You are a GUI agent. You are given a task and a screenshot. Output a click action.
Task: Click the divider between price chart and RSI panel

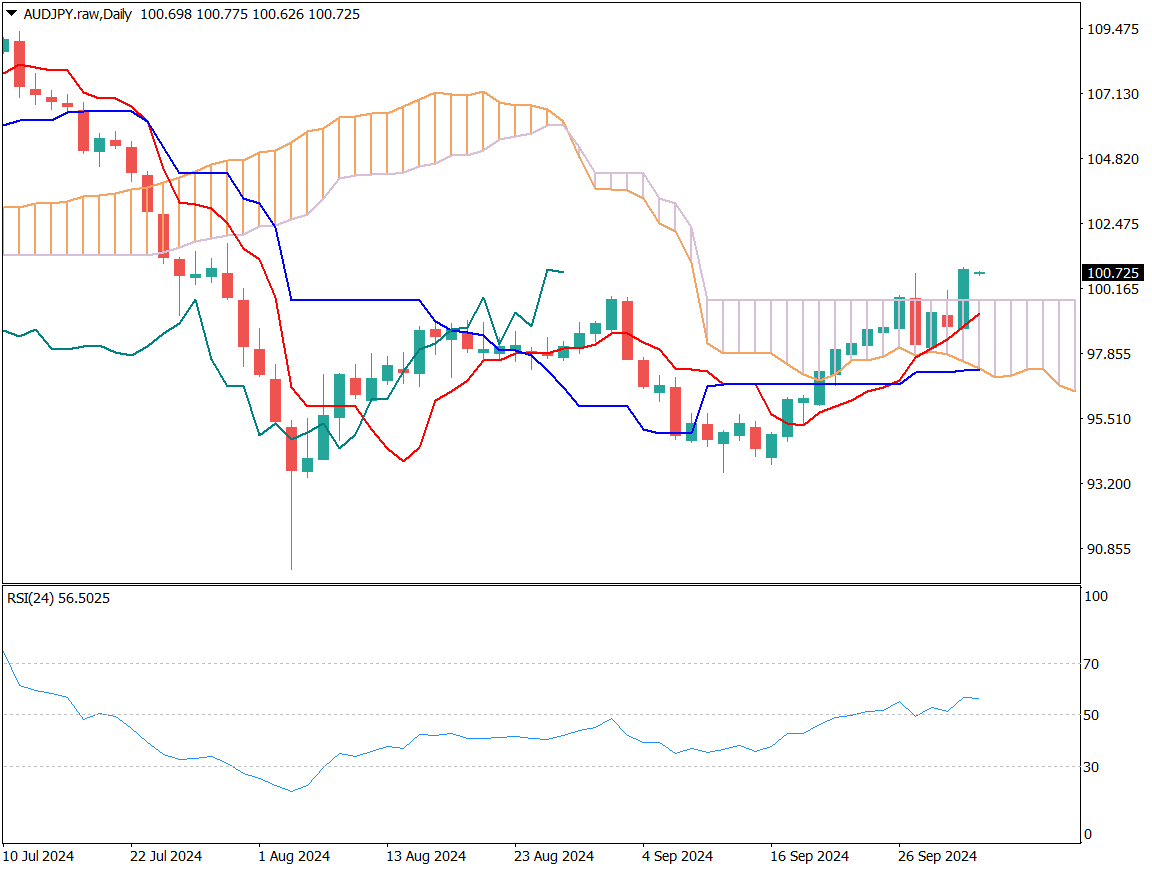(540, 584)
